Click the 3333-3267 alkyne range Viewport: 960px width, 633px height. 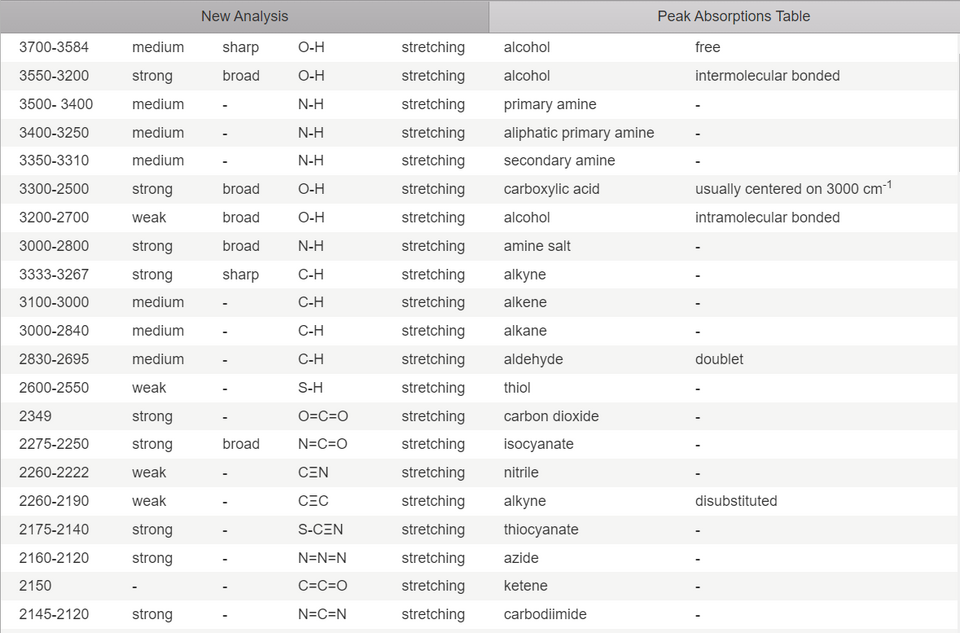[54, 274]
